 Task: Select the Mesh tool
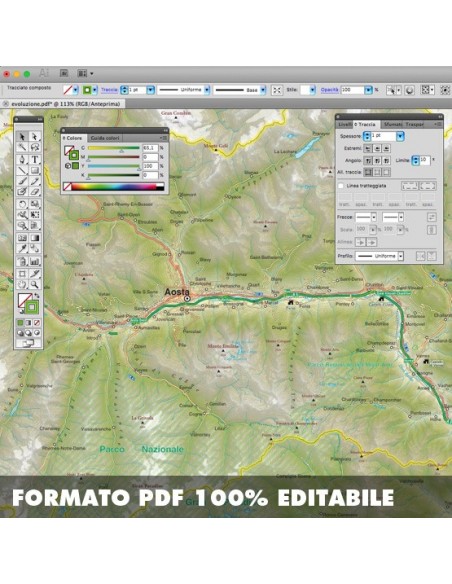22,238
